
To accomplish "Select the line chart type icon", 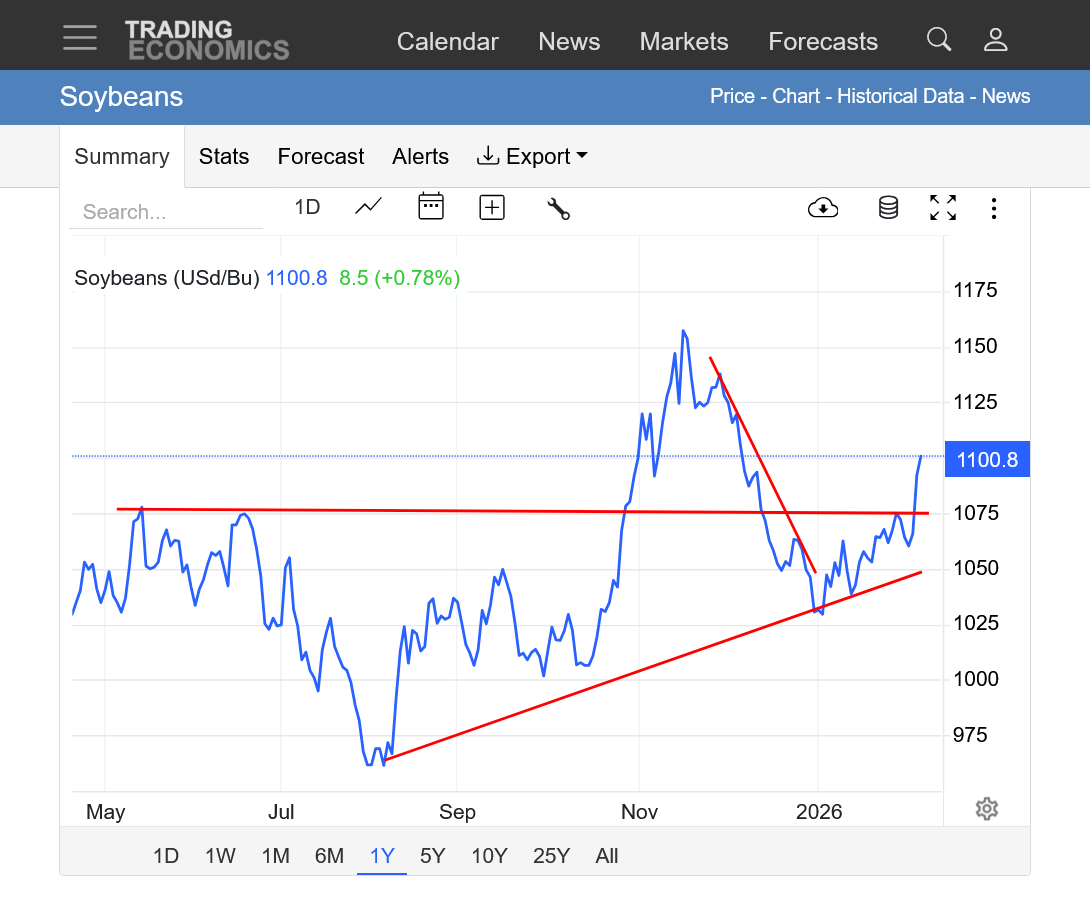I will point(368,207).
